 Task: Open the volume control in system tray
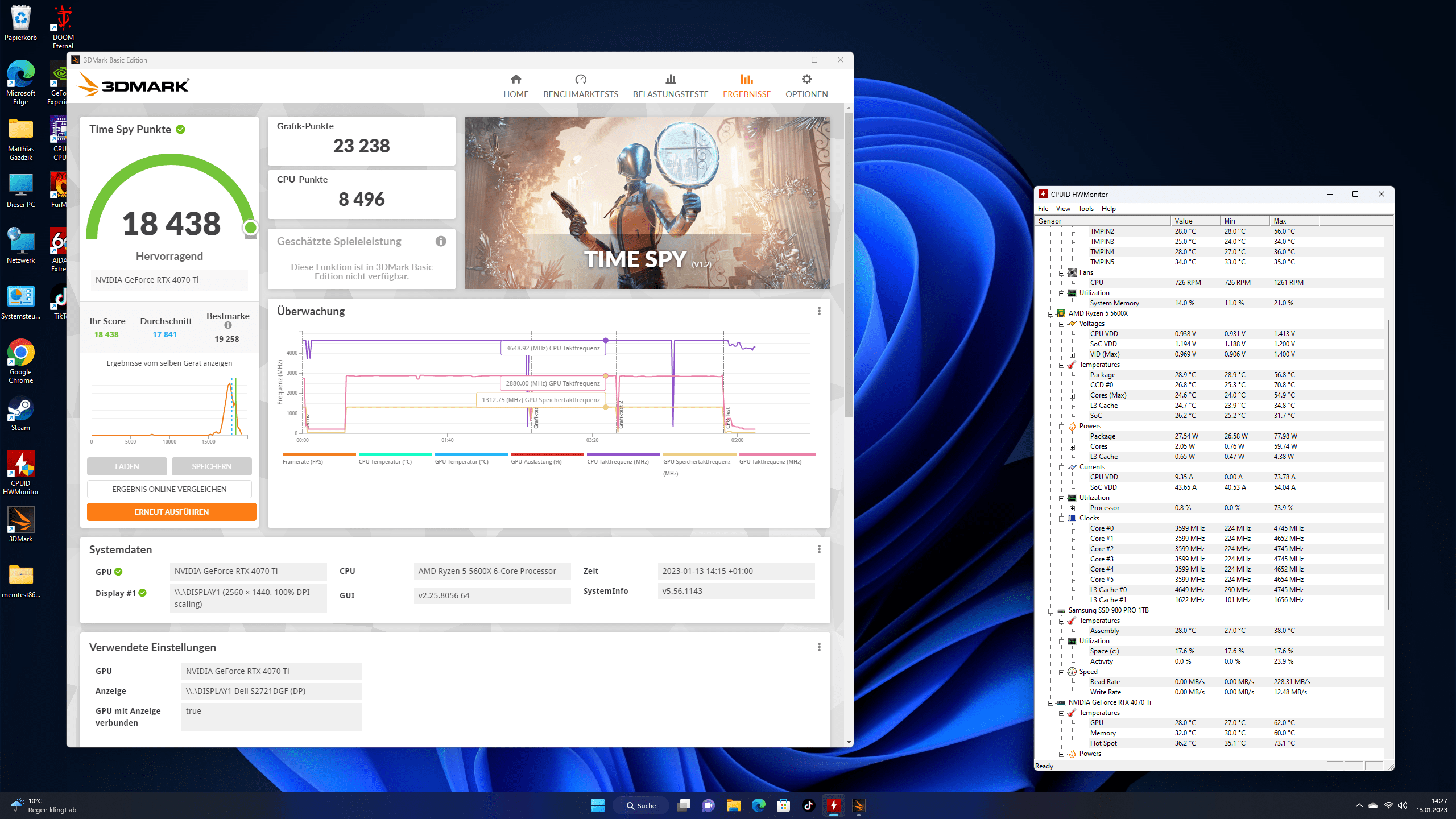pos(1403,805)
